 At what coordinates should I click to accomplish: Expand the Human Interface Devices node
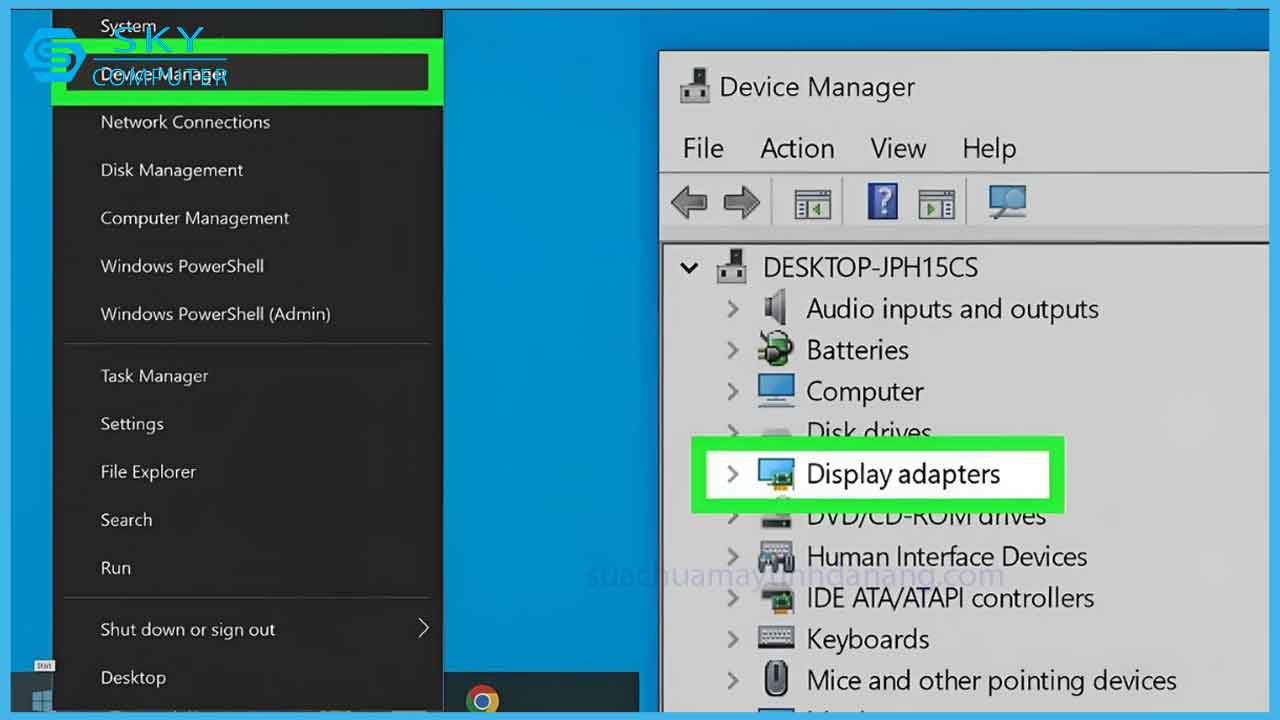(733, 556)
